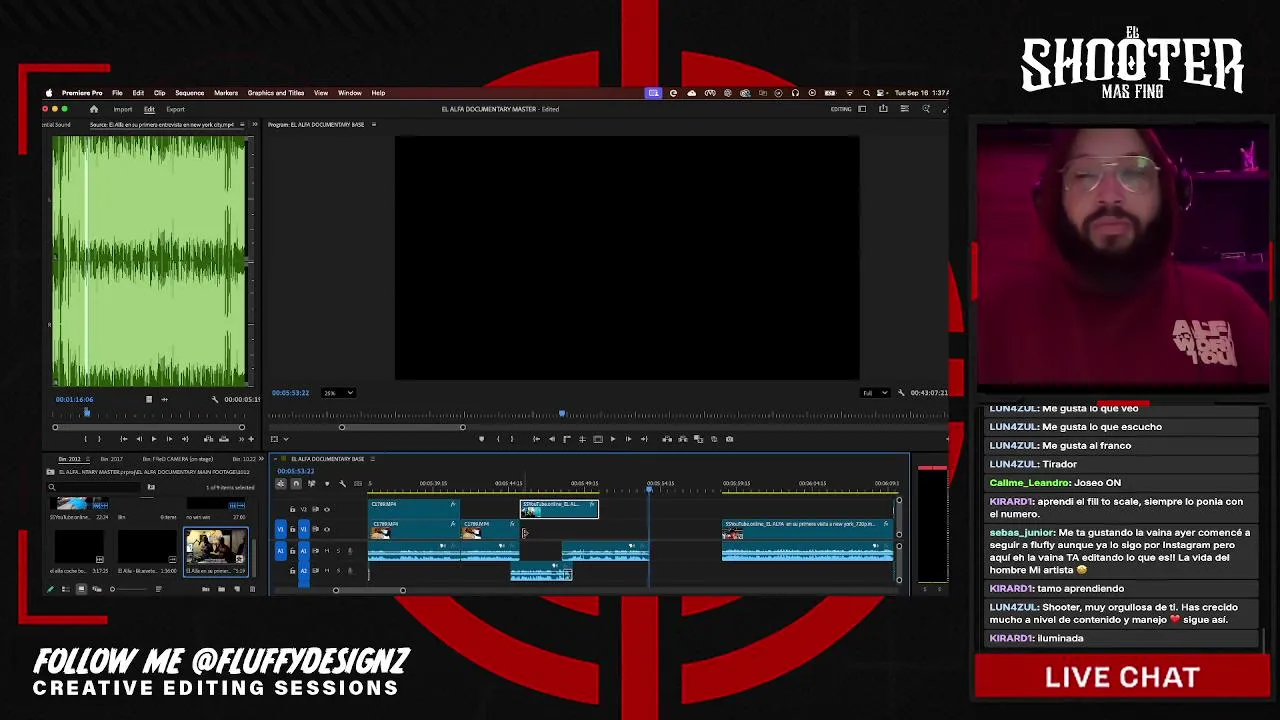Open timeline panel menu for EL ALFA DOCUMENTARY BASE
This screenshot has width=1280, height=720.
[372, 459]
